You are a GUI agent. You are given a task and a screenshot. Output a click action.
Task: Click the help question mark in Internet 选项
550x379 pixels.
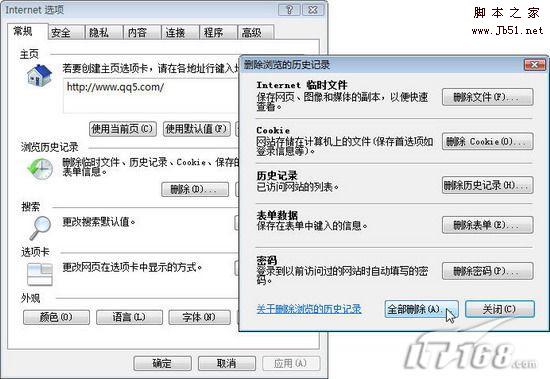(289, 10)
